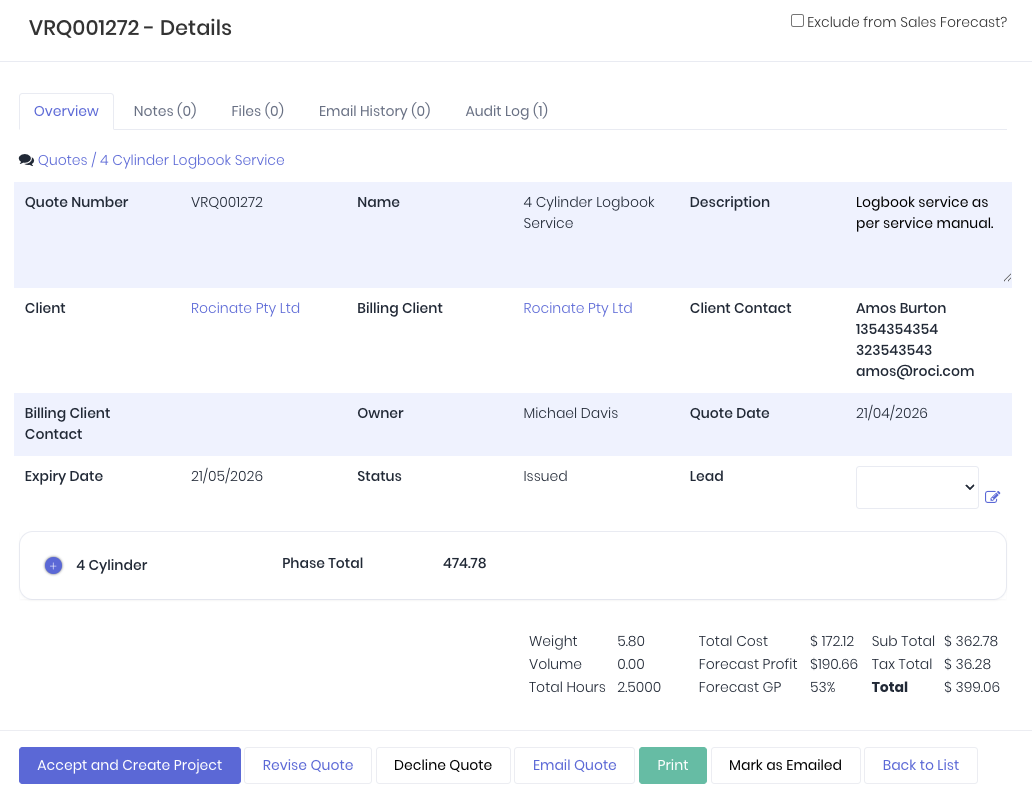Viewport: 1032px width, 797px height.
Task: Click the Status value Issued
Action: [x=545, y=476]
